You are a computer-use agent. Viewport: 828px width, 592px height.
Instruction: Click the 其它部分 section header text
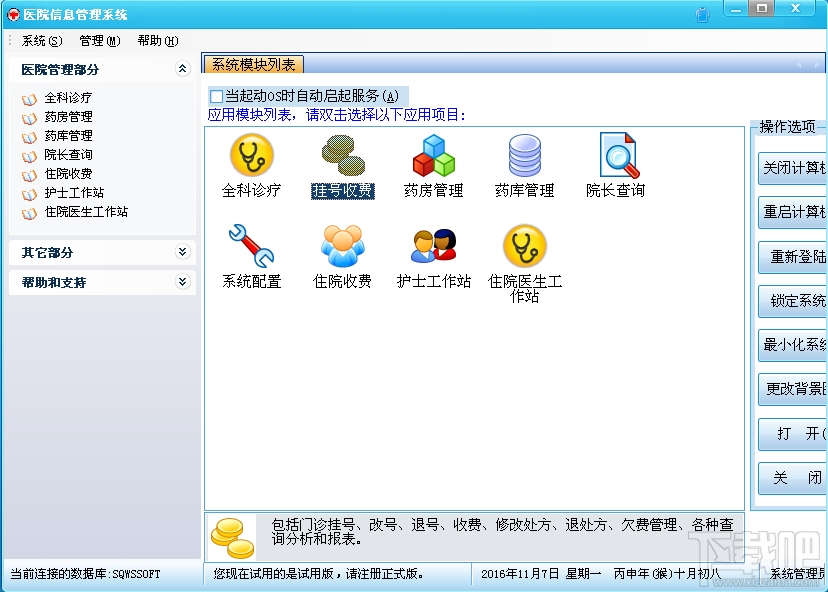pos(48,253)
